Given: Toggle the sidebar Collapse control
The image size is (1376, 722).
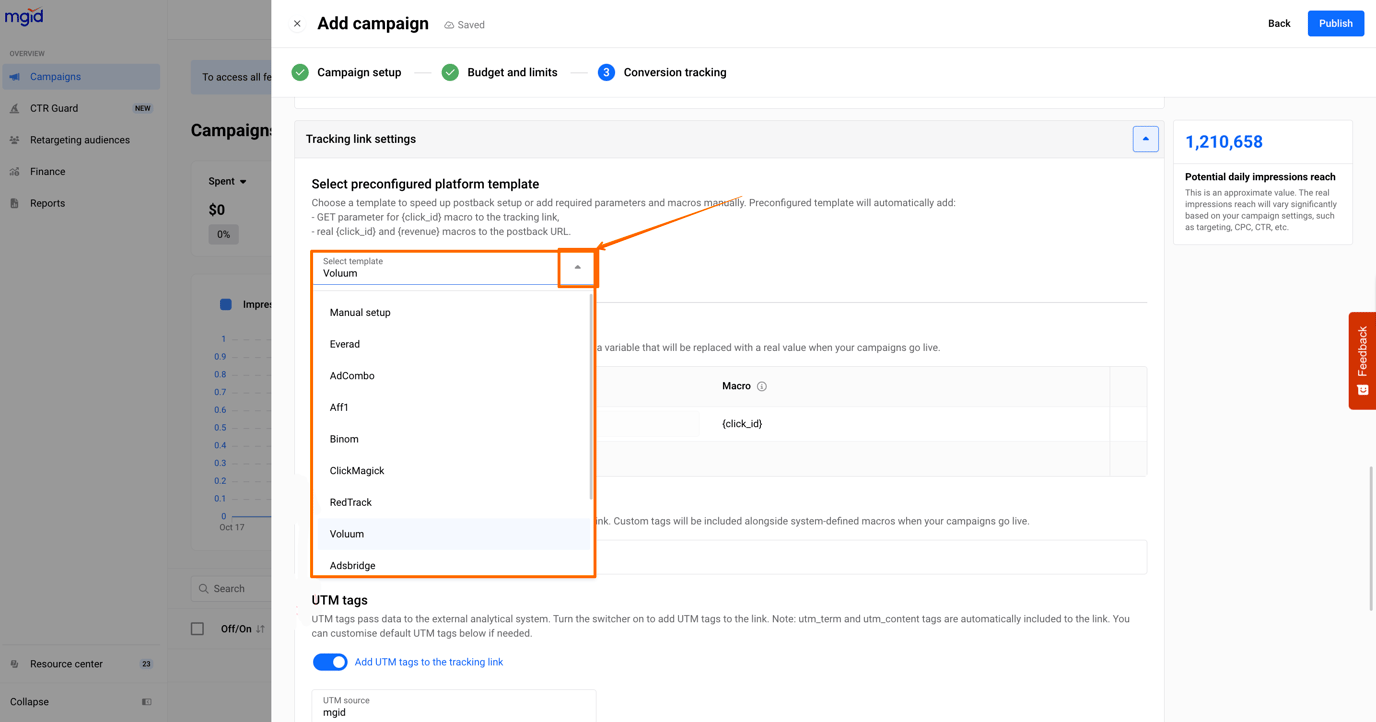Looking at the screenshot, I should [x=145, y=701].
